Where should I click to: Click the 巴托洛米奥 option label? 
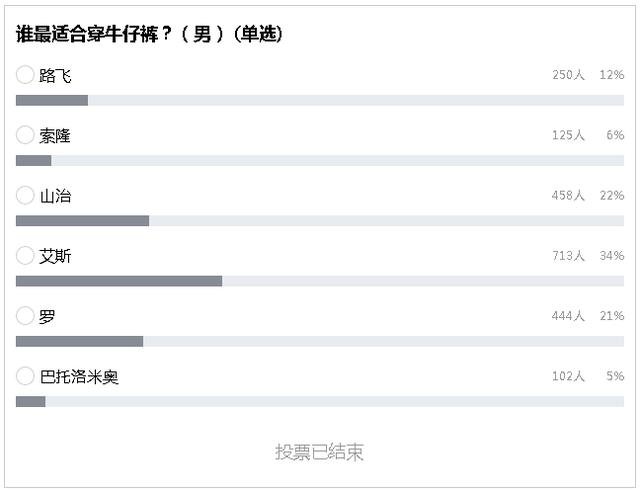tap(79, 377)
